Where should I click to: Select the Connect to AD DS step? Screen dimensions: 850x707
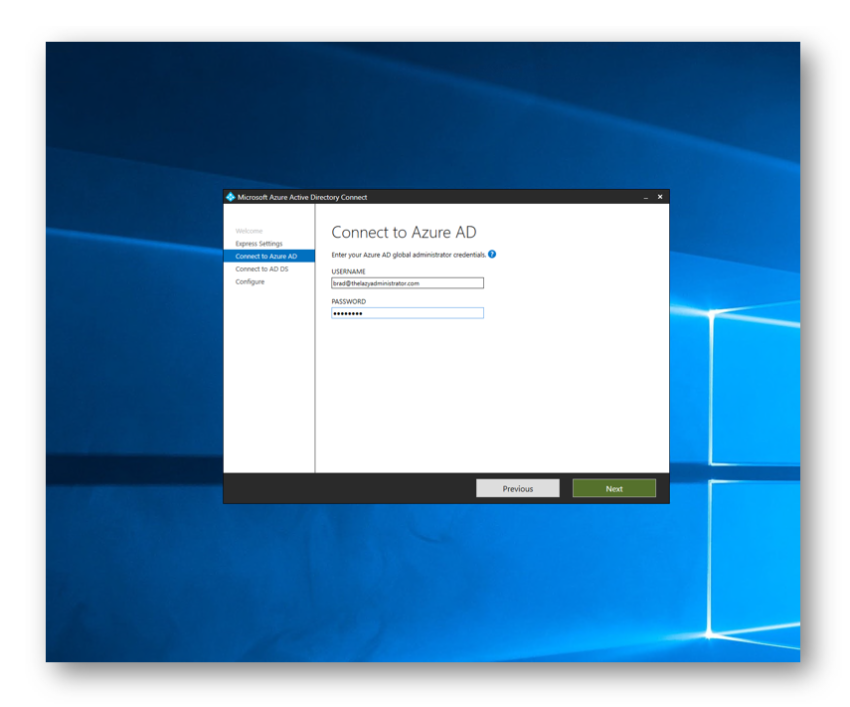(x=262, y=269)
